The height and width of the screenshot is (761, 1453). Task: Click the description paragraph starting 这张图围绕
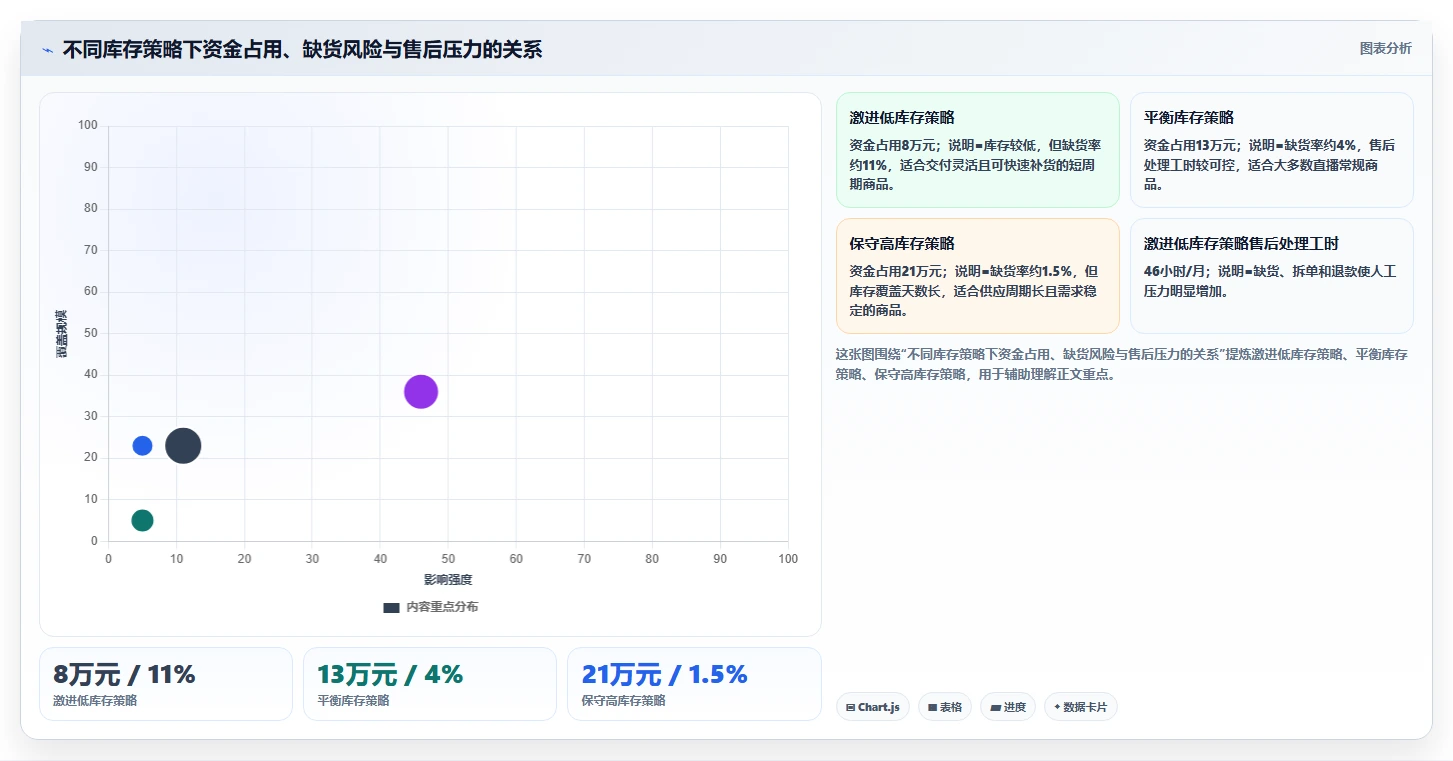point(1121,364)
